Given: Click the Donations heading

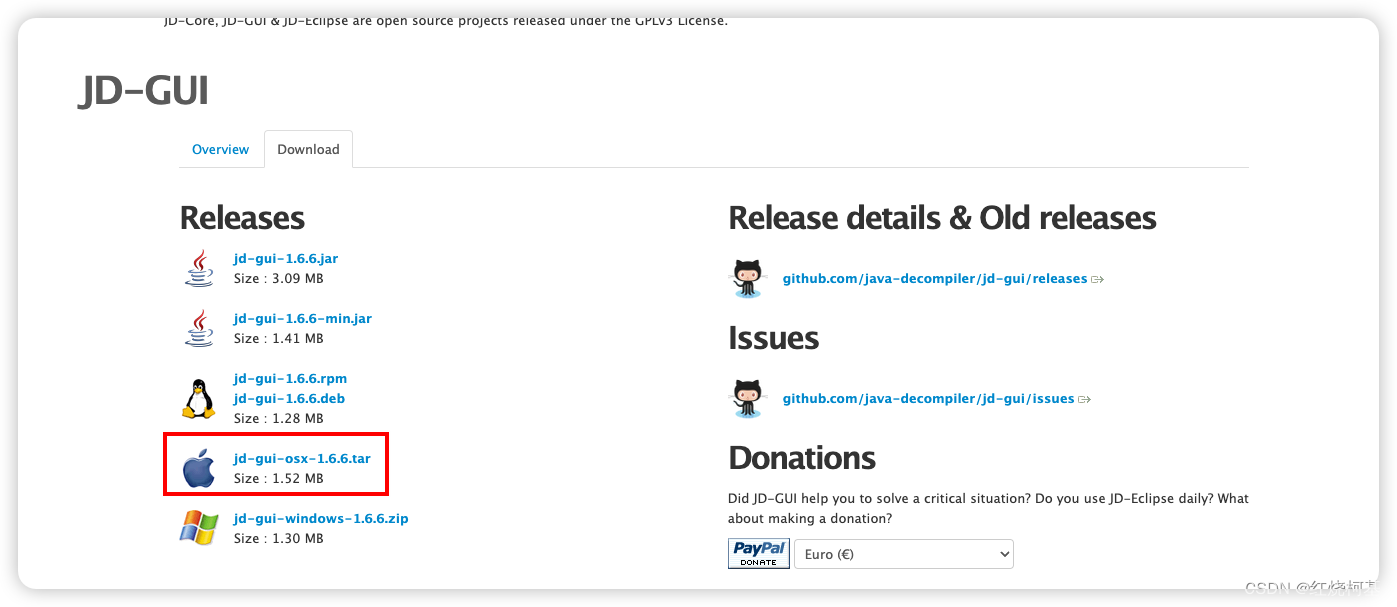Looking at the screenshot, I should [x=802, y=457].
